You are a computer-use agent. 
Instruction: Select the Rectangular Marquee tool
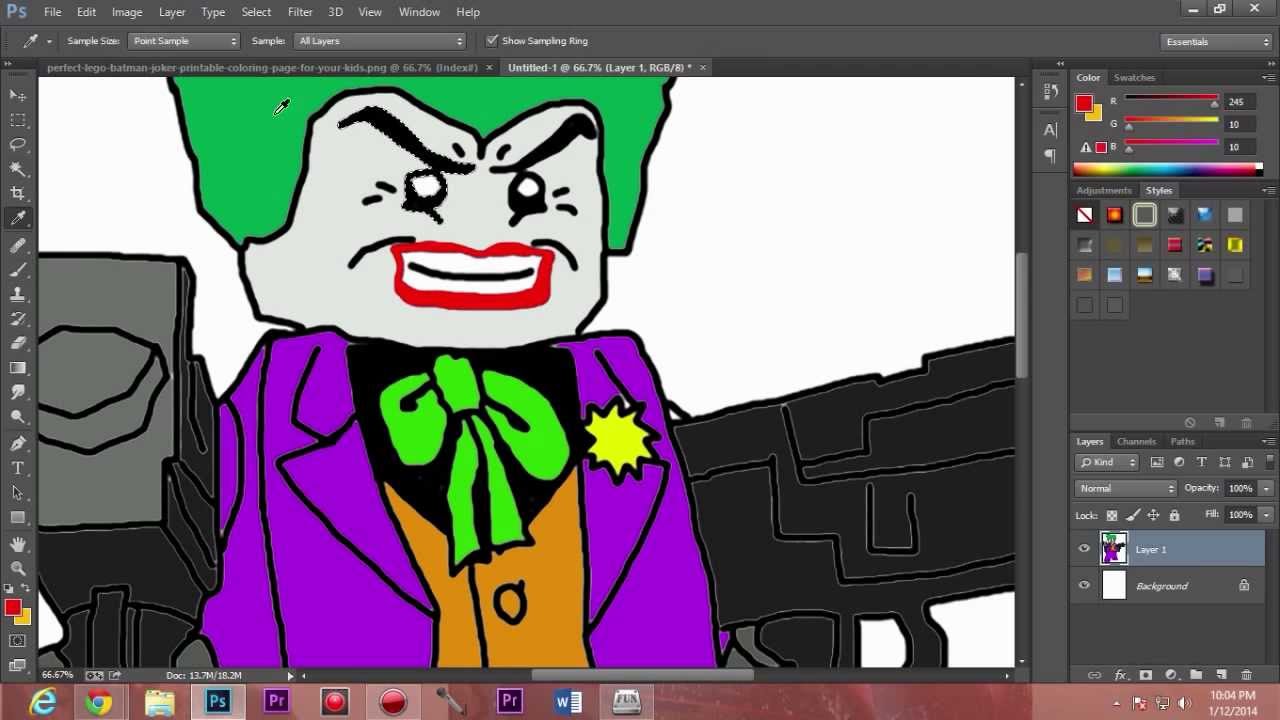click(x=18, y=120)
